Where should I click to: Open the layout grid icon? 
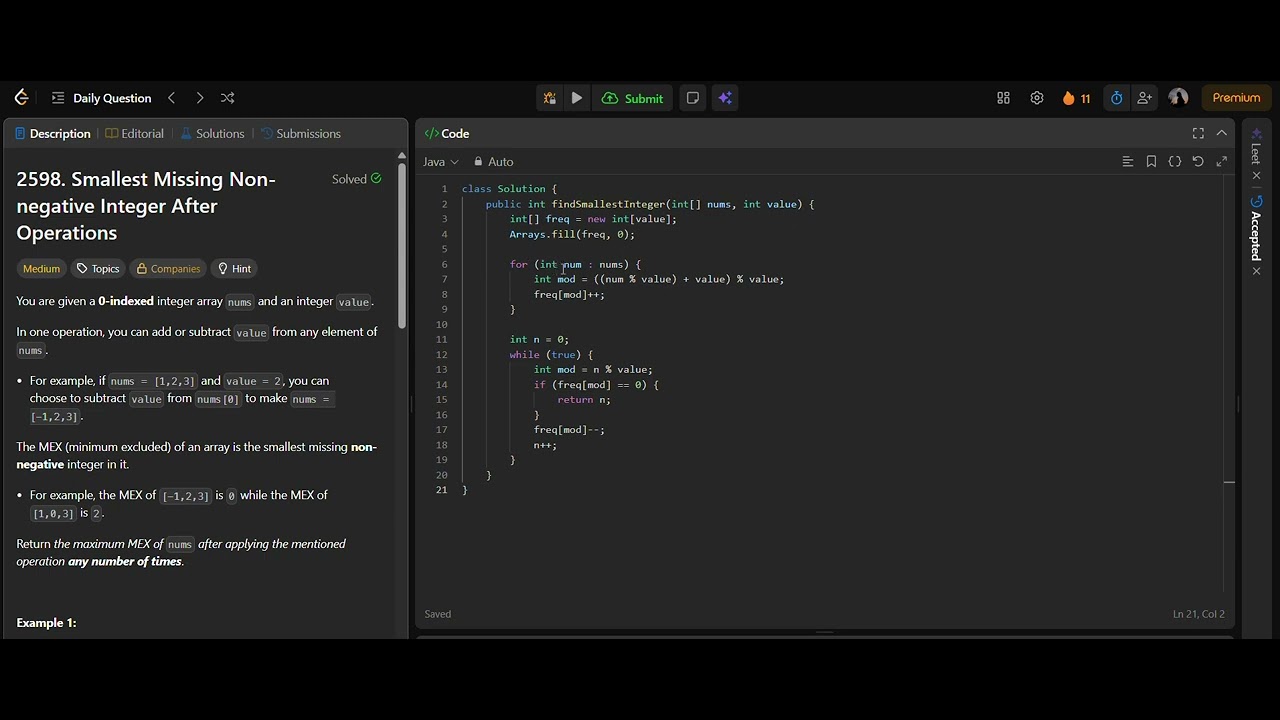pyautogui.click(x=1003, y=98)
